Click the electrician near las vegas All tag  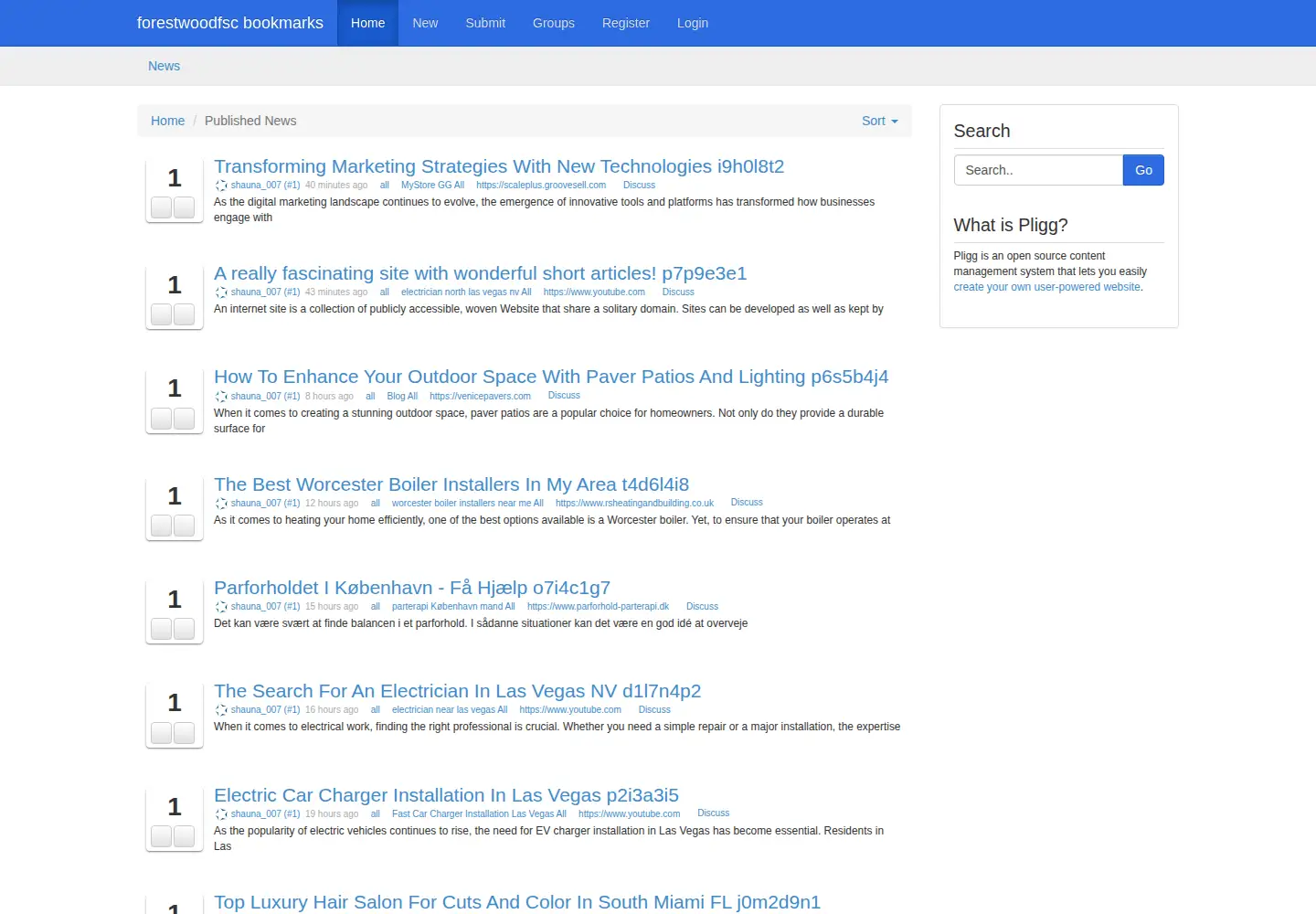[450, 710]
